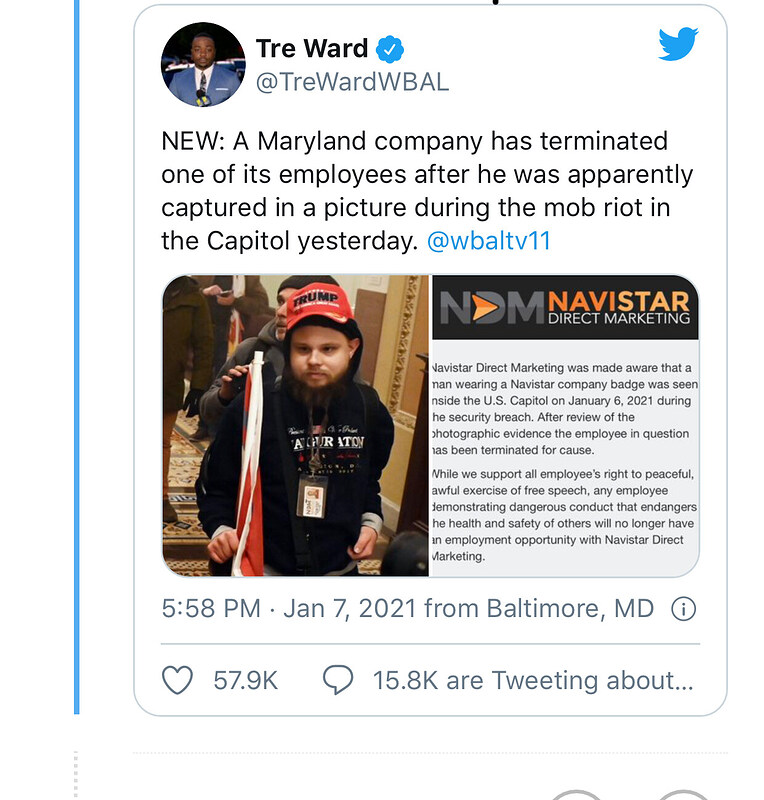Click the tweet text starting with "NEW:"
Viewport: 764px width, 800px height.
pos(426,190)
